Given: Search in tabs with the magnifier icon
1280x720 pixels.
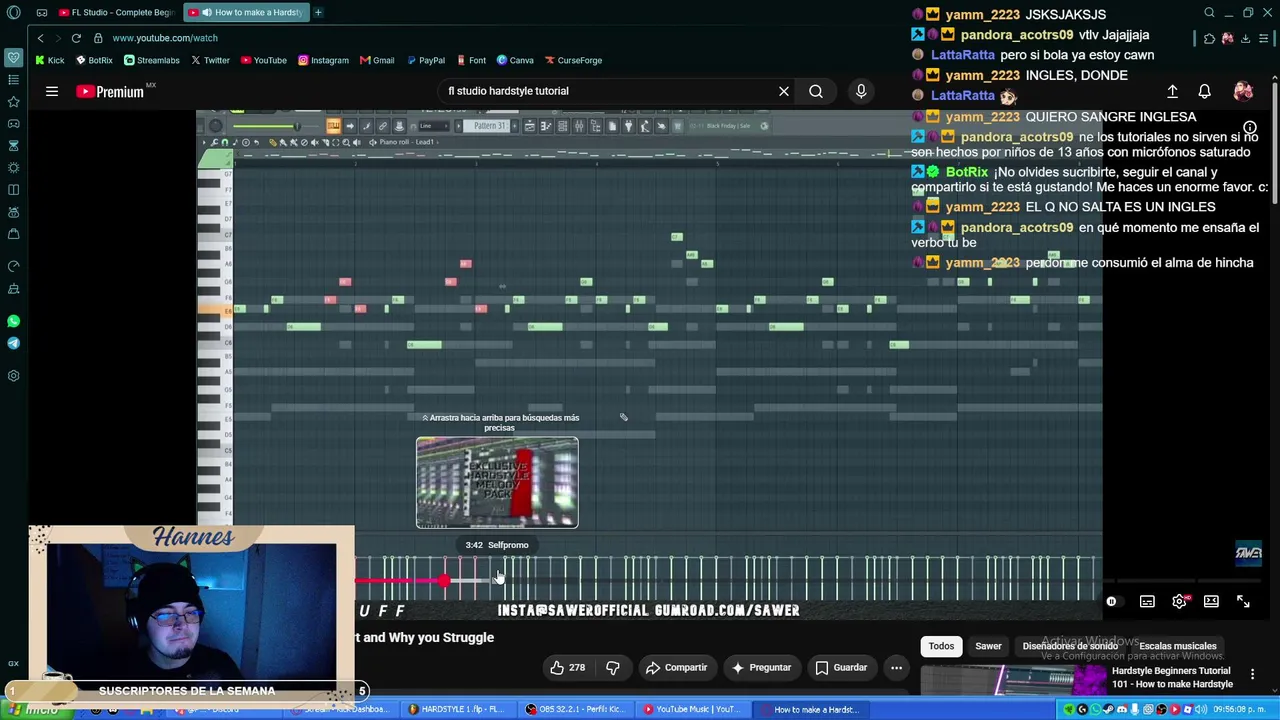Looking at the screenshot, I should click(1209, 13).
